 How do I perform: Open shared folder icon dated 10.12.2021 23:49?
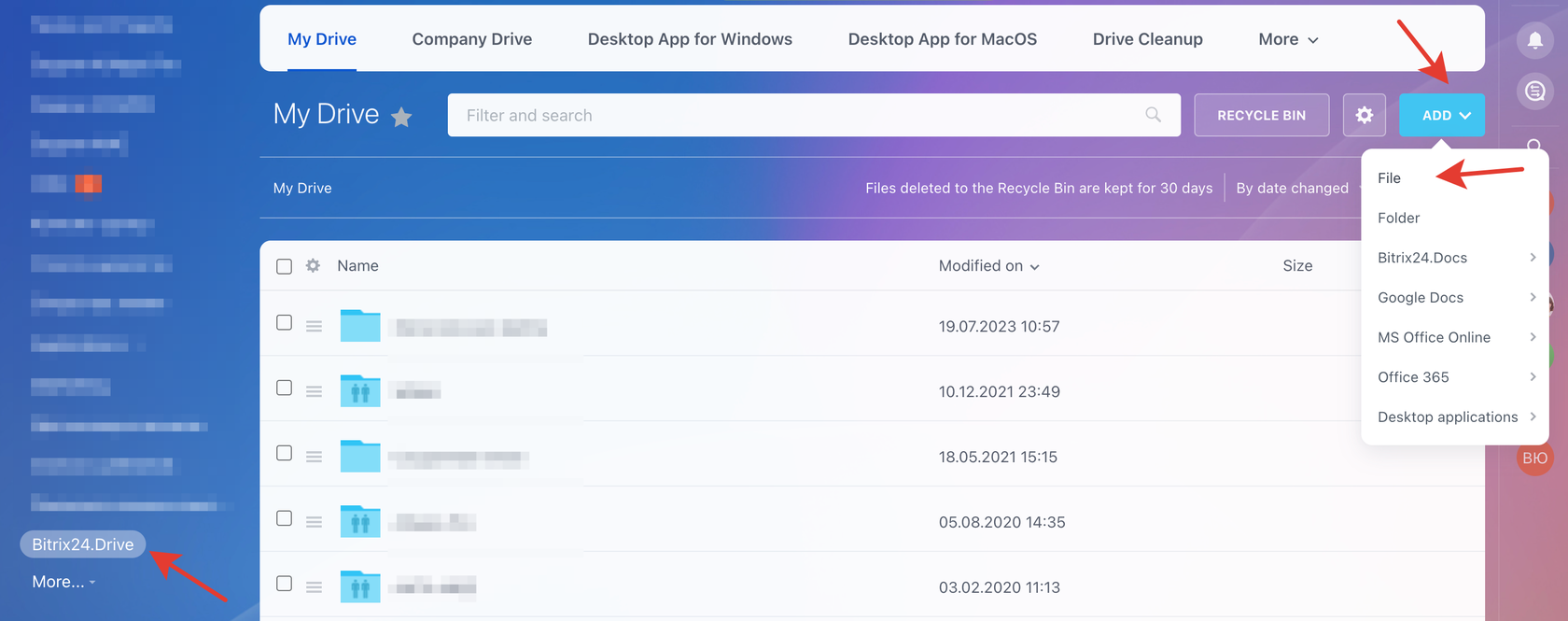coord(360,391)
